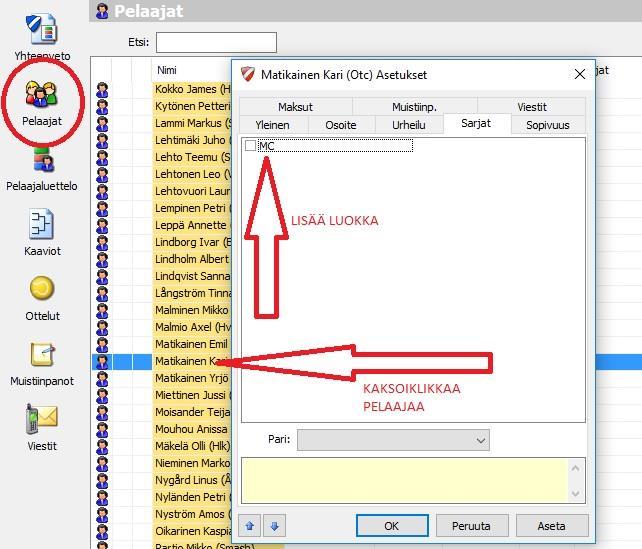This screenshot has height=549, width=642.
Task: Click player icon next to Mäkelä Olli
Action: click(102, 446)
